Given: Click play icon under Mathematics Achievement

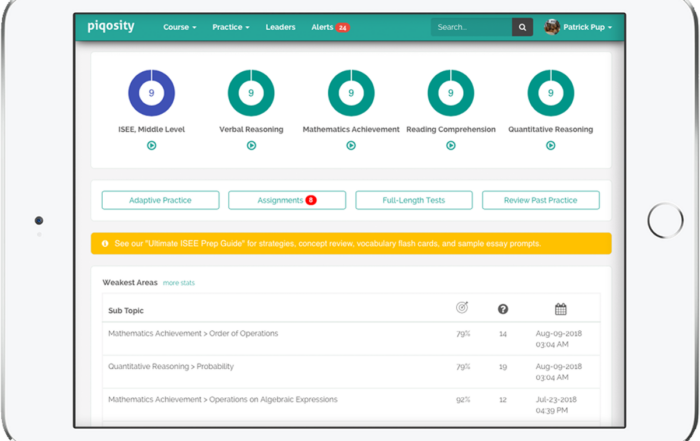Looking at the screenshot, I should click(351, 146).
